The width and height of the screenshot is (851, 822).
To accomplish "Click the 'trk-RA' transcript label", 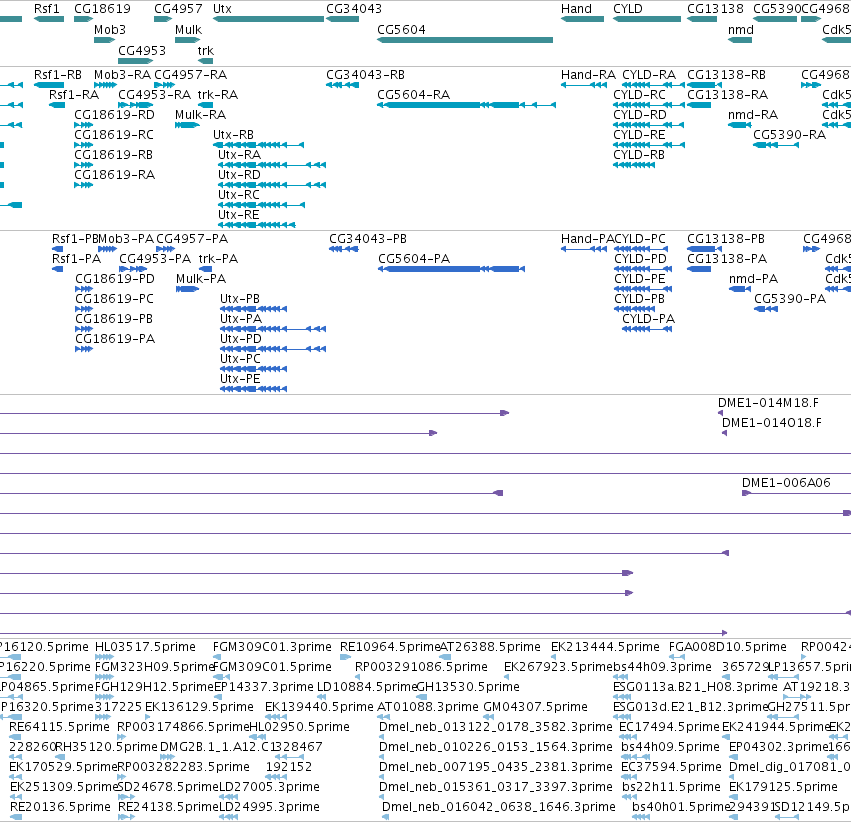I will [x=218, y=95].
